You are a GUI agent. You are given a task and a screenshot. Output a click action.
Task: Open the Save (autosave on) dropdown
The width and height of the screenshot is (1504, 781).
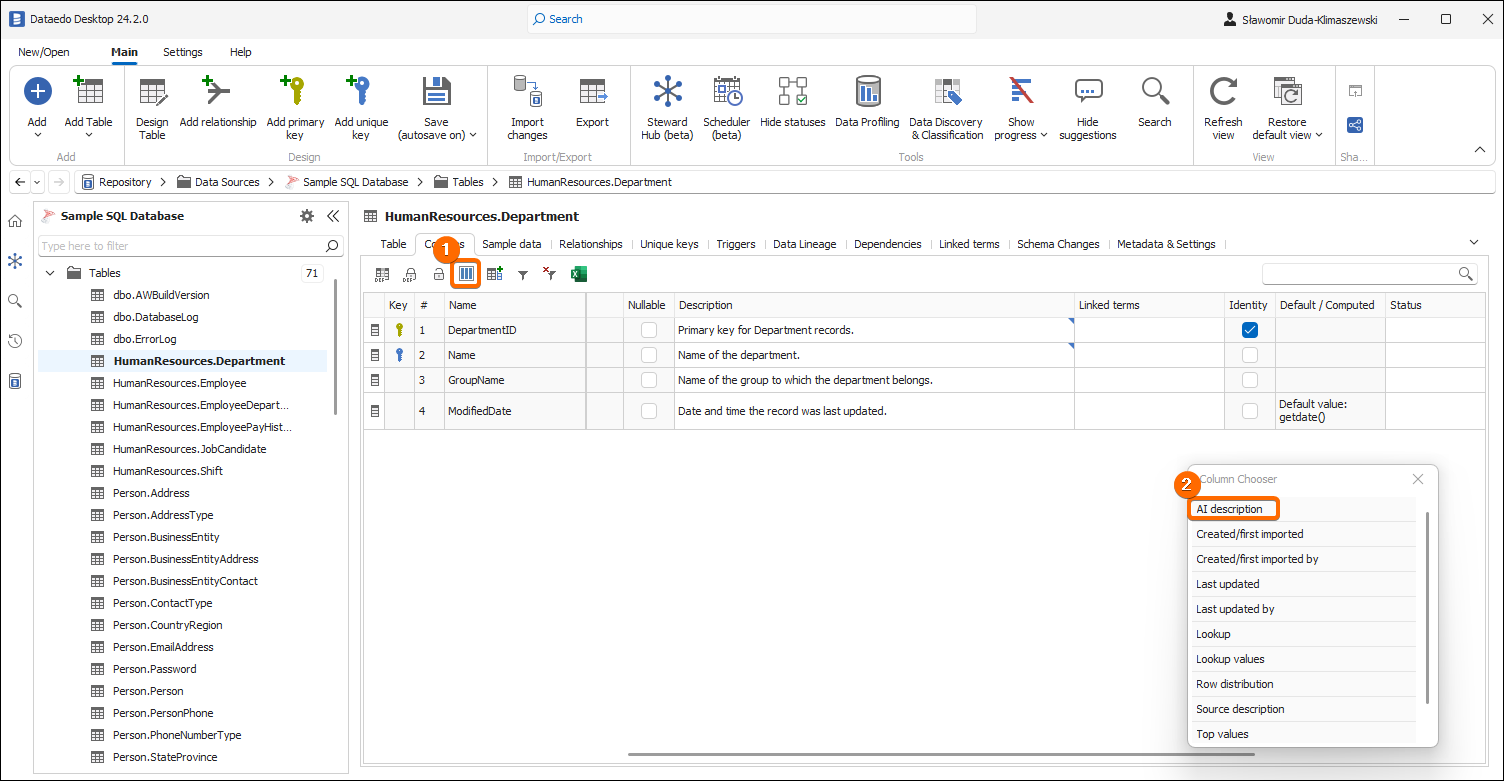473,135
